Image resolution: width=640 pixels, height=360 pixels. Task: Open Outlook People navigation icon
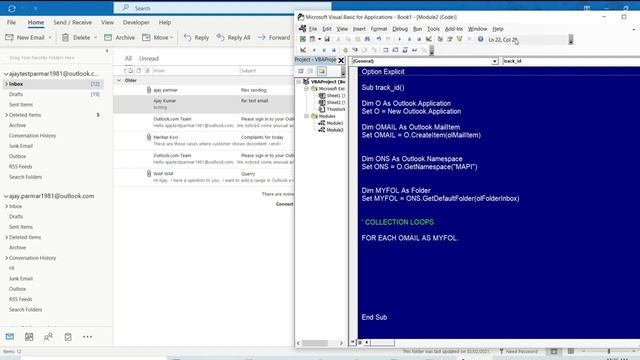click(x=48, y=337)
